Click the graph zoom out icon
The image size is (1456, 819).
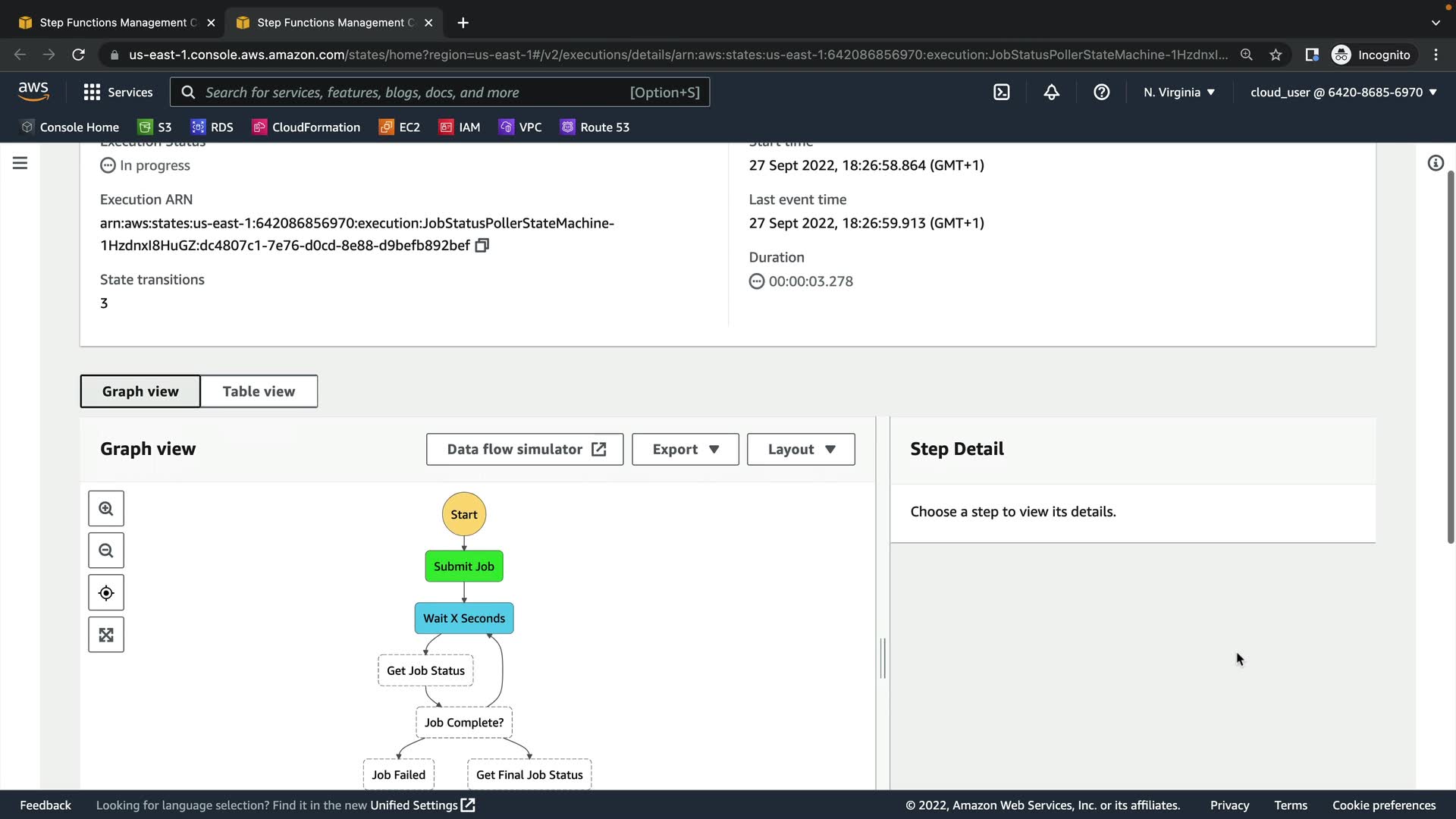(x=106, y=551)
